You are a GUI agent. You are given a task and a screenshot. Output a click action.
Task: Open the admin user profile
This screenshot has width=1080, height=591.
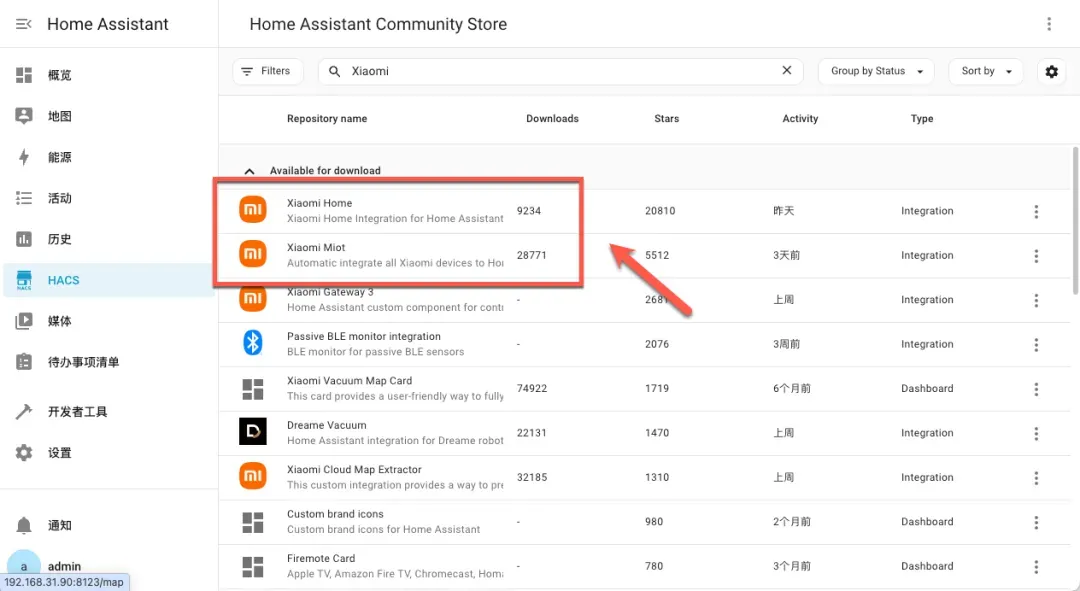pos(64,566)
